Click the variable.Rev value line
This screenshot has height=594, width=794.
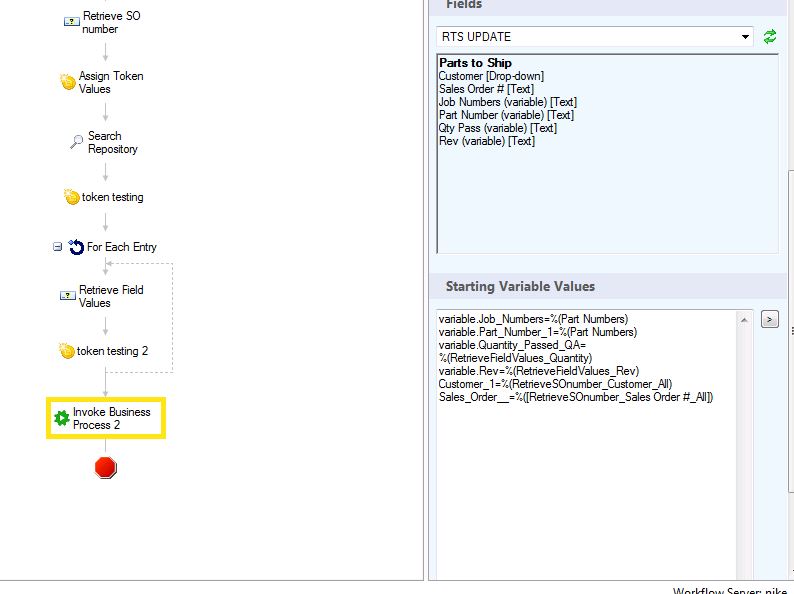[x=538, y=371]
